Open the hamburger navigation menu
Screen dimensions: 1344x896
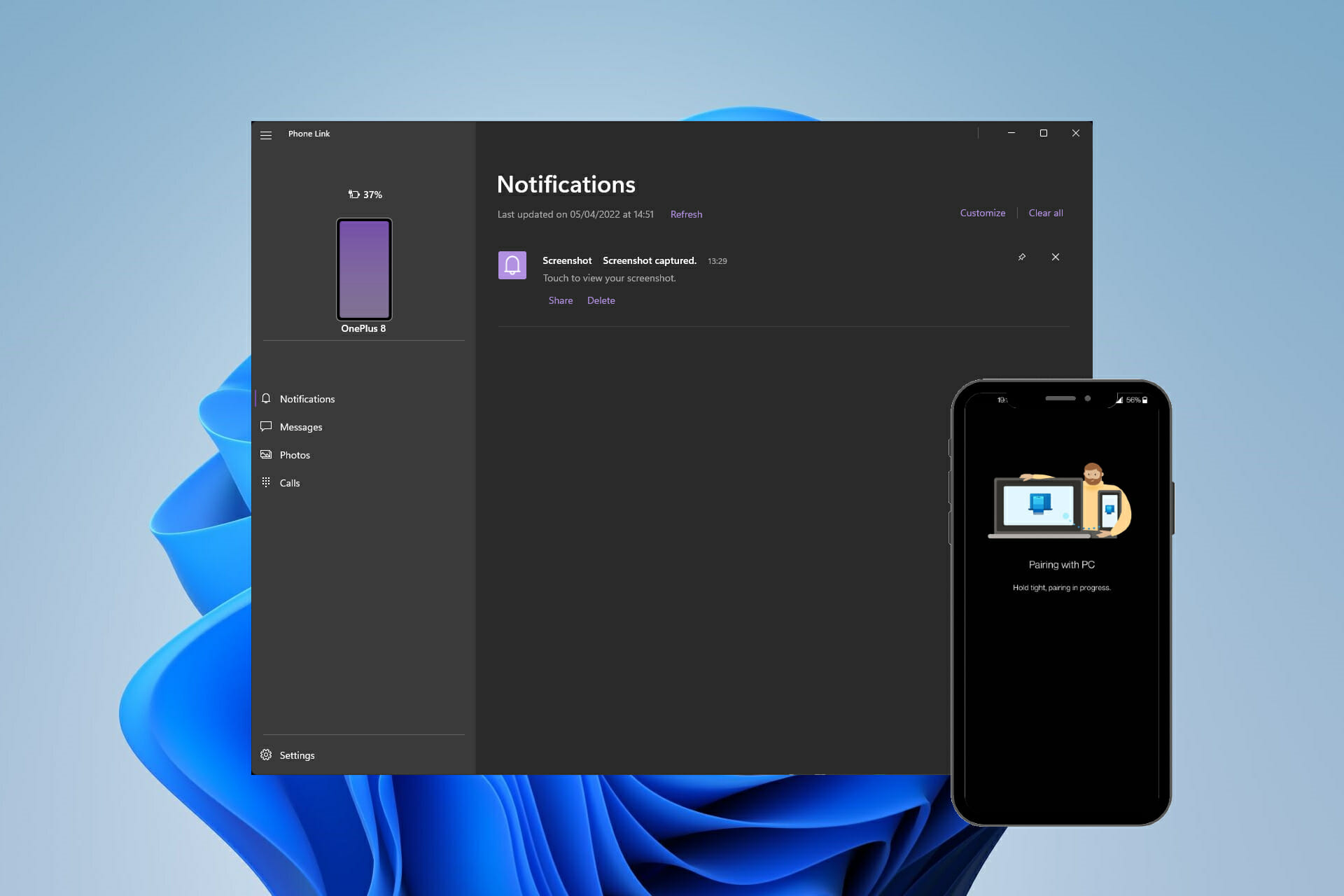pyautogui.click(x=266, y=135)
